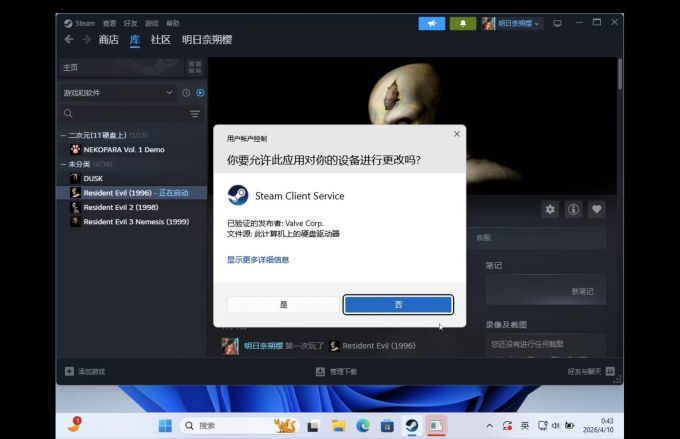Select Resident Evil (1996) in library

(131, 193)
